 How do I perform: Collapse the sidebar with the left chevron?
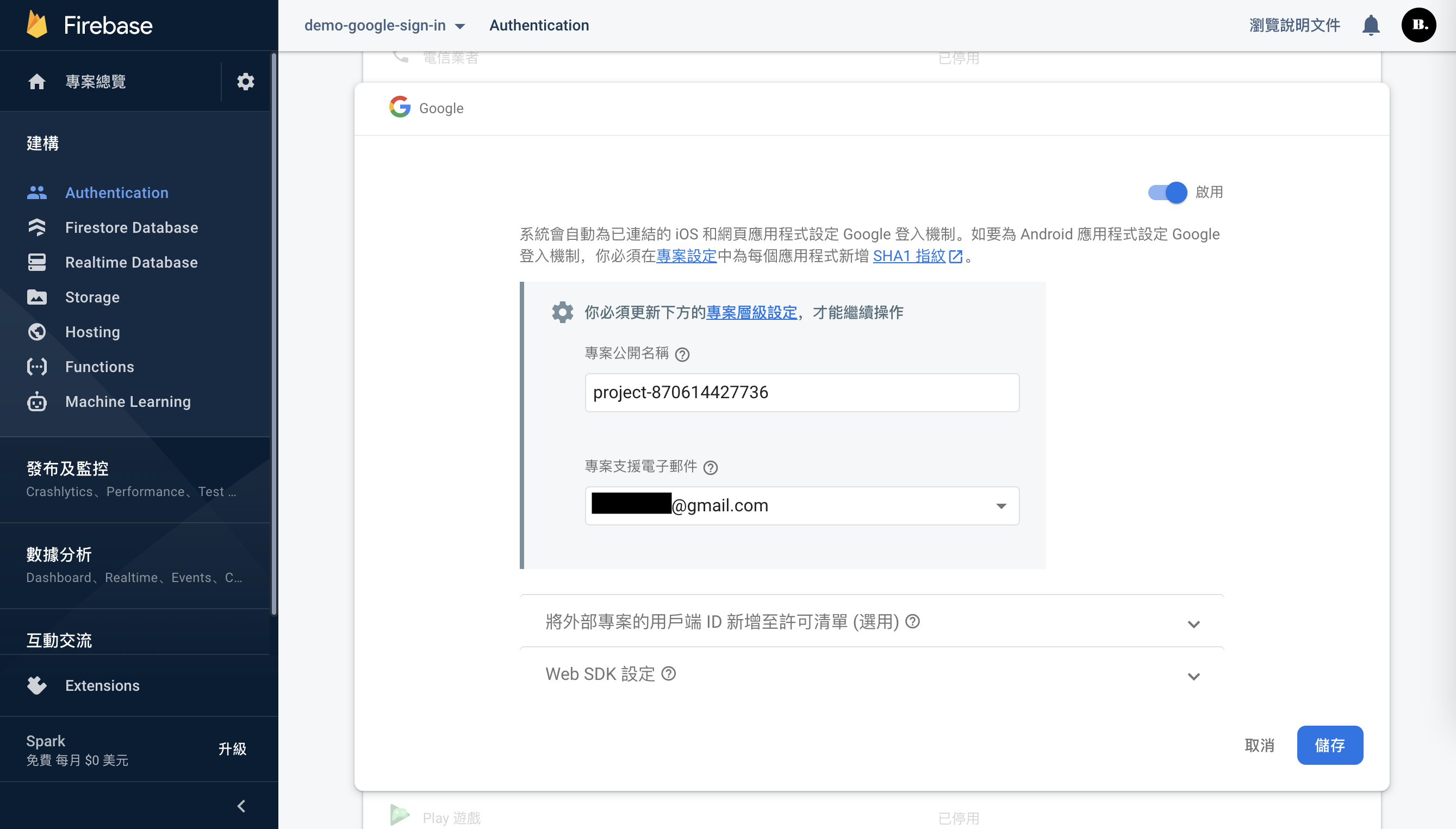coord(241,806)
